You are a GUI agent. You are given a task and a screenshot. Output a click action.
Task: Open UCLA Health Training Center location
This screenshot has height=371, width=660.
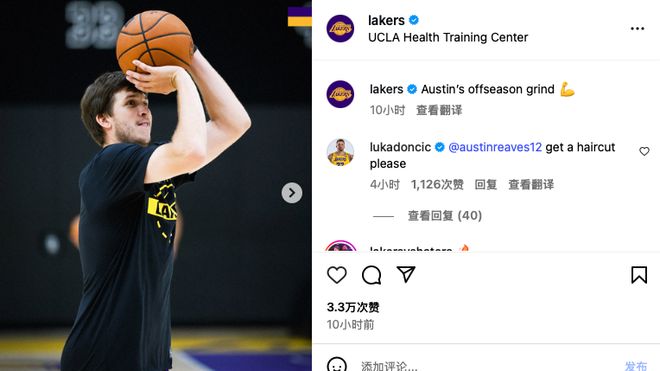tap(448, 37)
